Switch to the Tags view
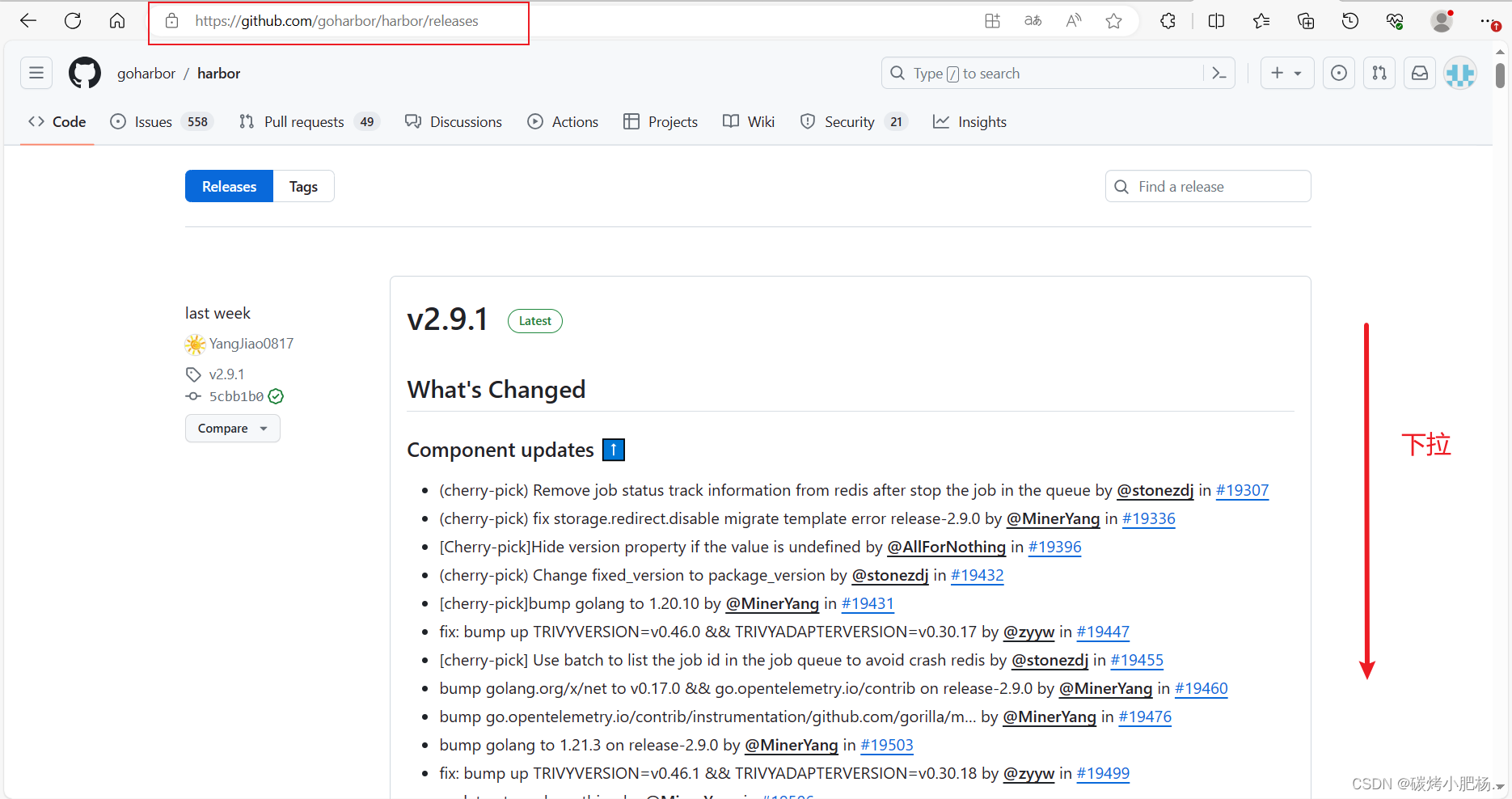Screen dimensions: 1512x799 pyautogui.click(x=303, y=186)
